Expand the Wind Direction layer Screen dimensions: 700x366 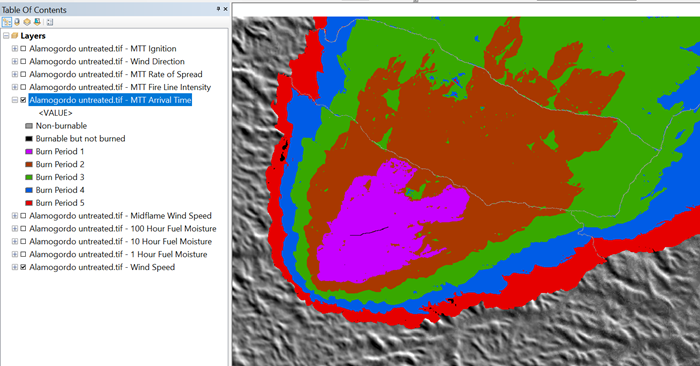click(15, 62)
